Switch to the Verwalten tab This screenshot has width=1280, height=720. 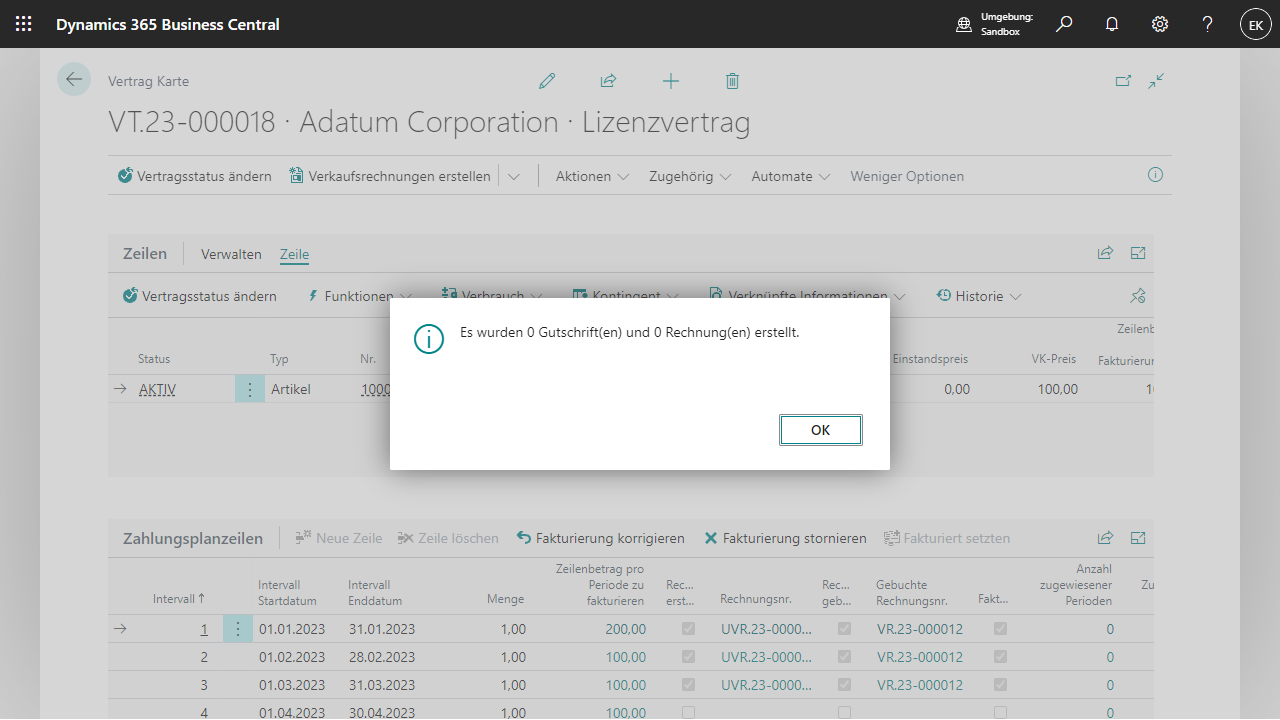[x=231, y=254]
